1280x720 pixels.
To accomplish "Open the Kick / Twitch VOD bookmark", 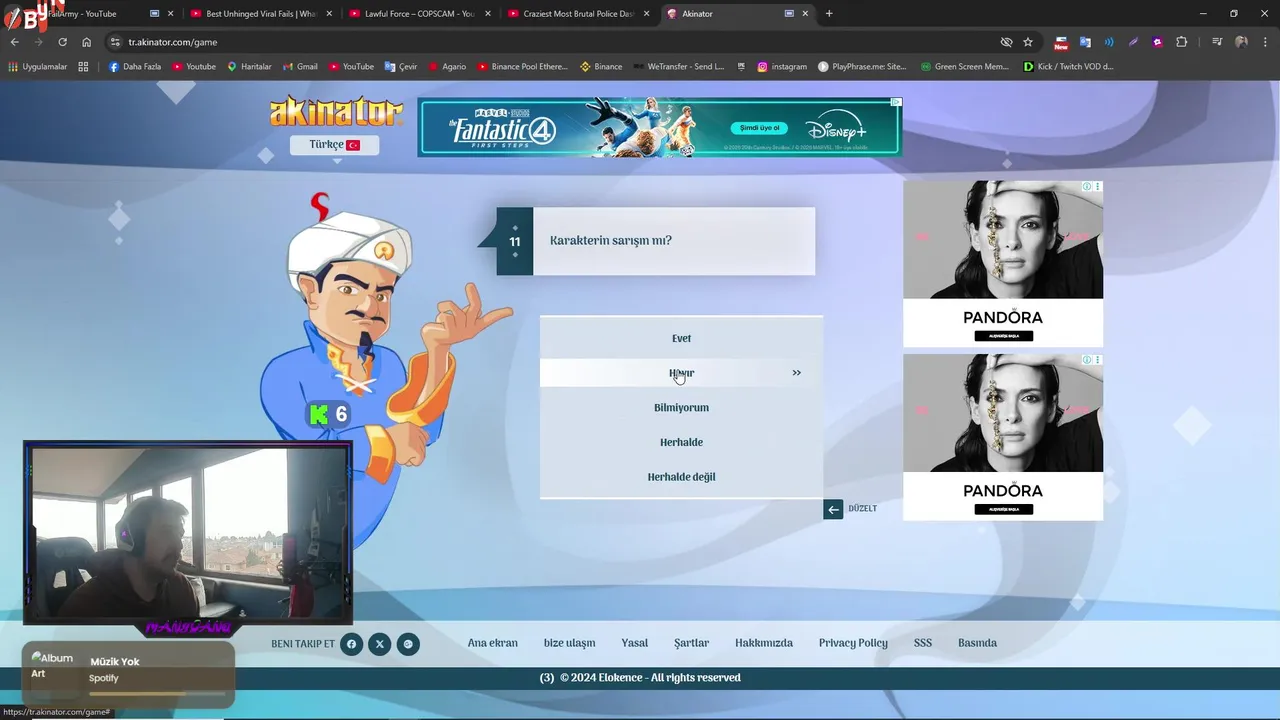I will click(1068, 67).
